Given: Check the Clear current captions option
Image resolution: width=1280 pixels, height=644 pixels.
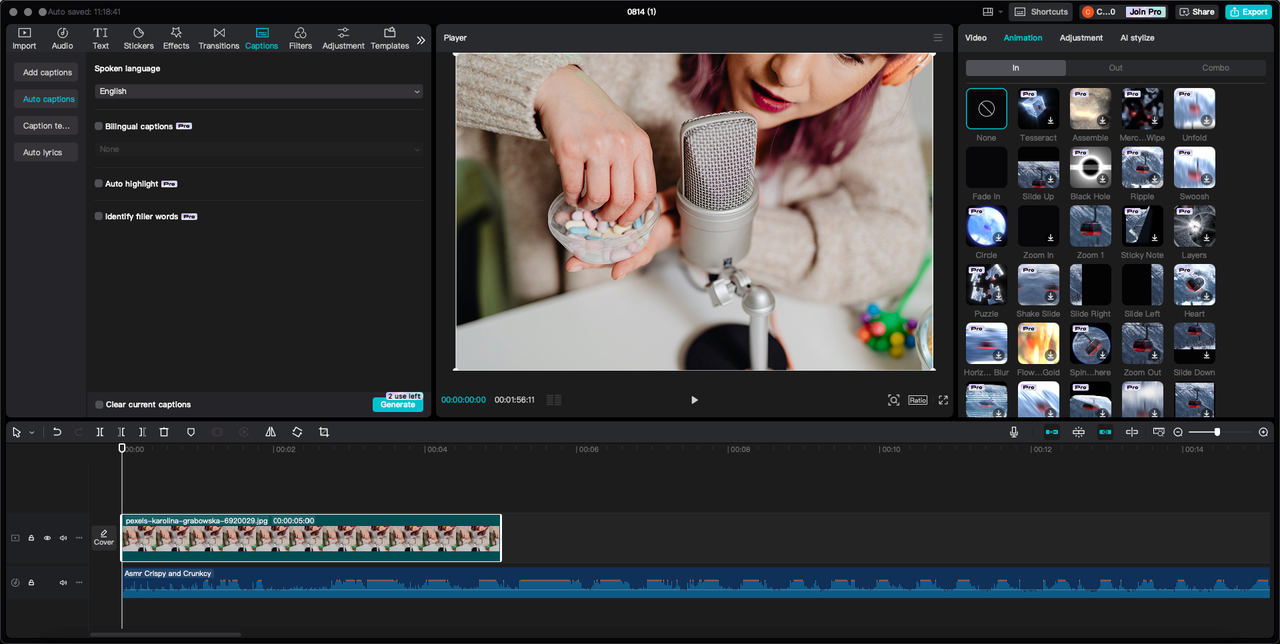Looking at the screenshot, I should coord(99,405).
